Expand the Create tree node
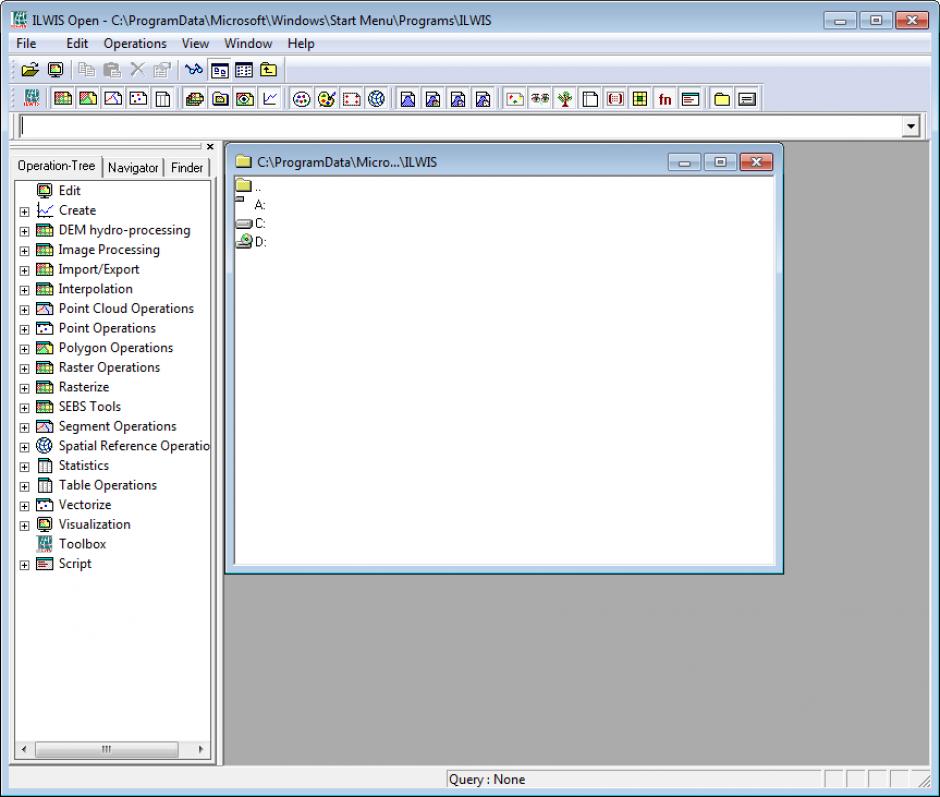 click(x=25, y=212)
